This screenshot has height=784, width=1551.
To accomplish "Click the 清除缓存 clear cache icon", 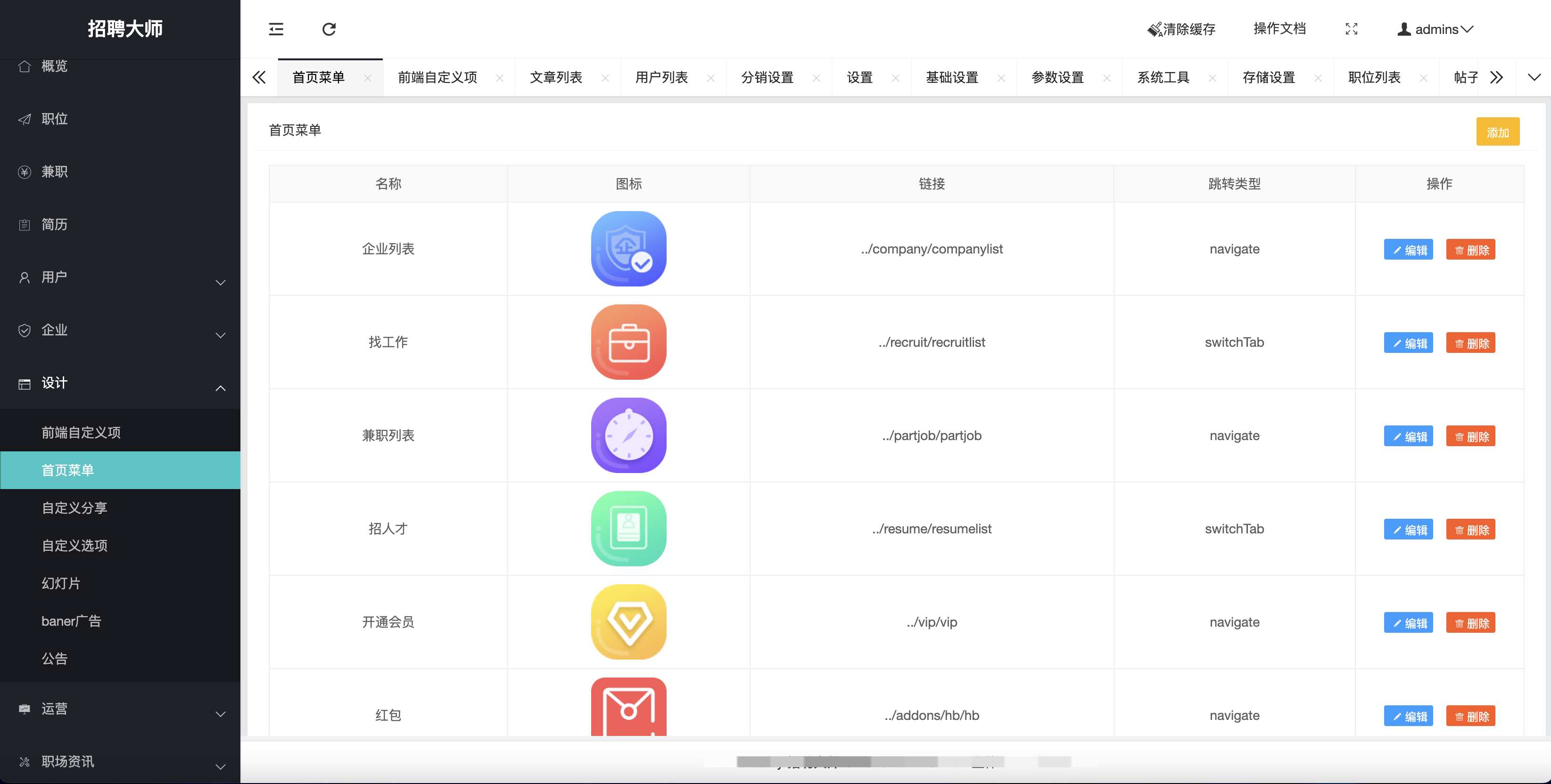I will (1154, 30).
